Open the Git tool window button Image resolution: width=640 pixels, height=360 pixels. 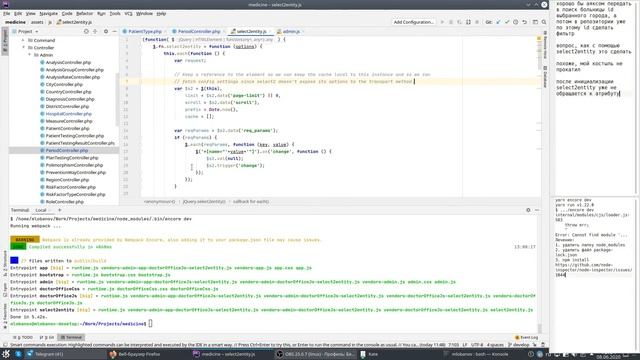47,338
